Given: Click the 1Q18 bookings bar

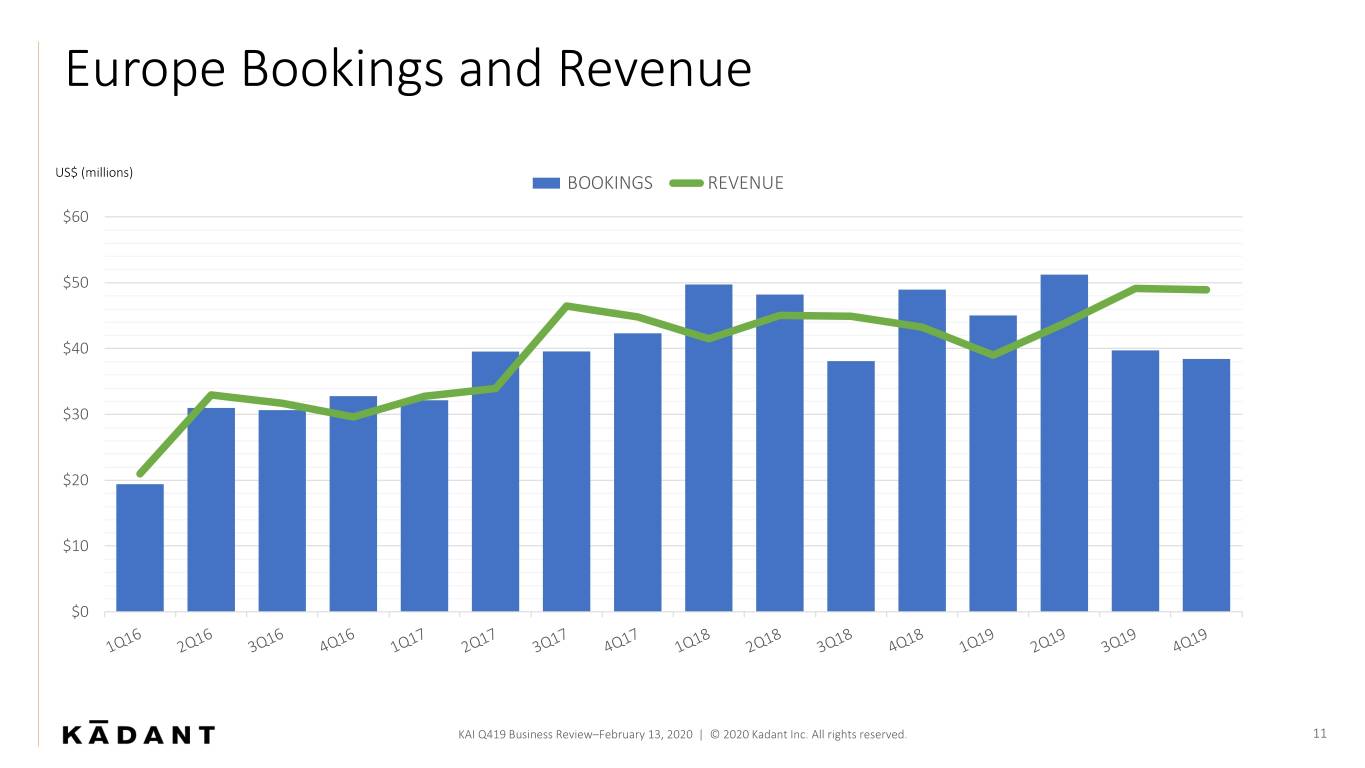Looking at the screenshot, I should [x=709, y=448].
